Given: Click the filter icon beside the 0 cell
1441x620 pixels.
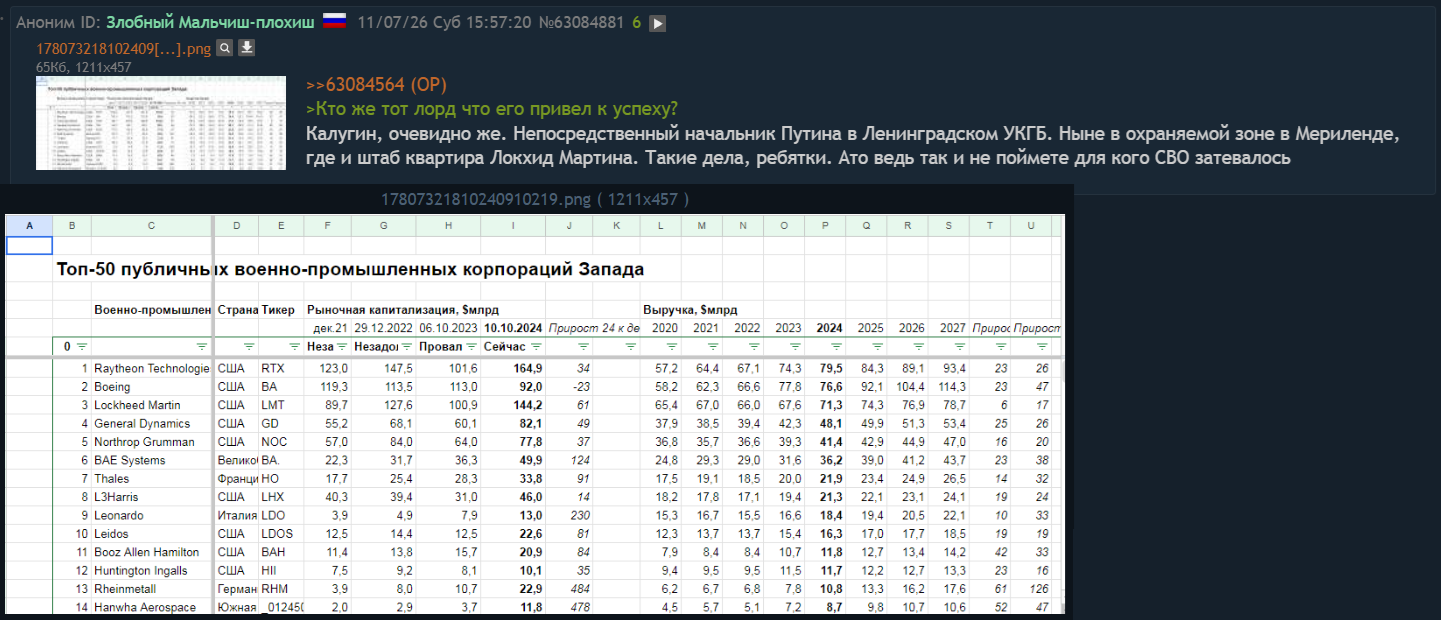Looking at the screenshot, I should pyautogui.click(x=81, y=346).
